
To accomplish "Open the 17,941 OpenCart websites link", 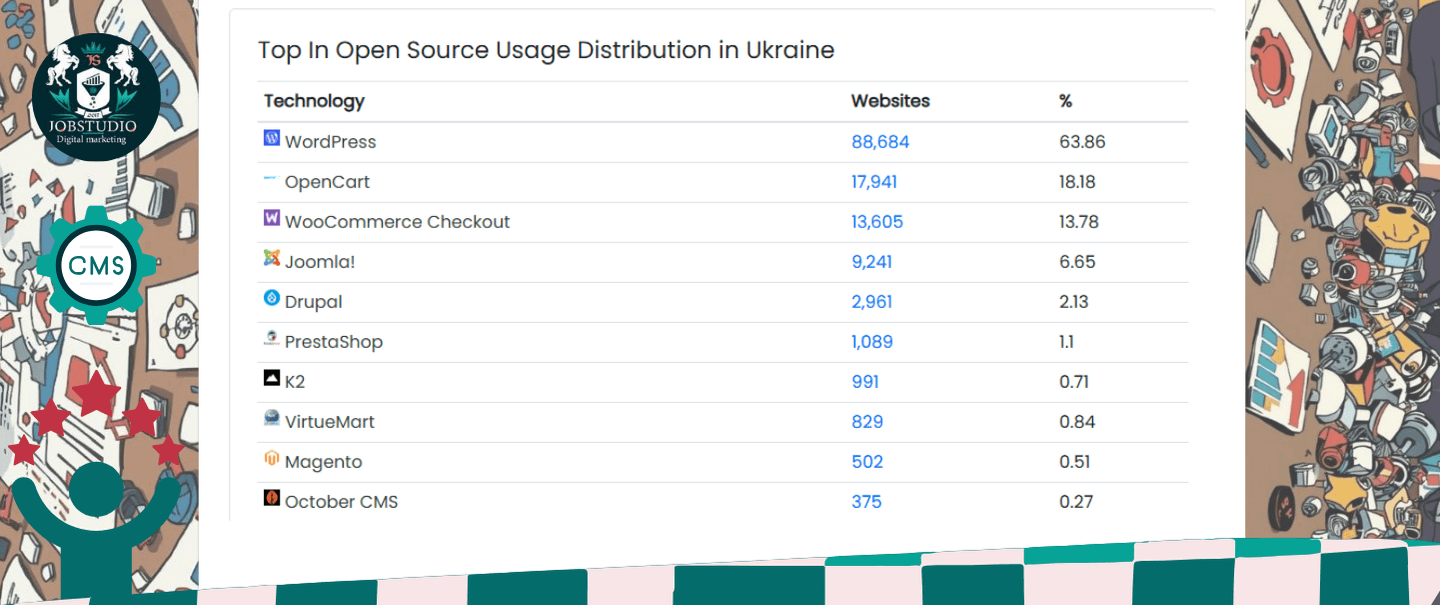I will tap(874, 182).
